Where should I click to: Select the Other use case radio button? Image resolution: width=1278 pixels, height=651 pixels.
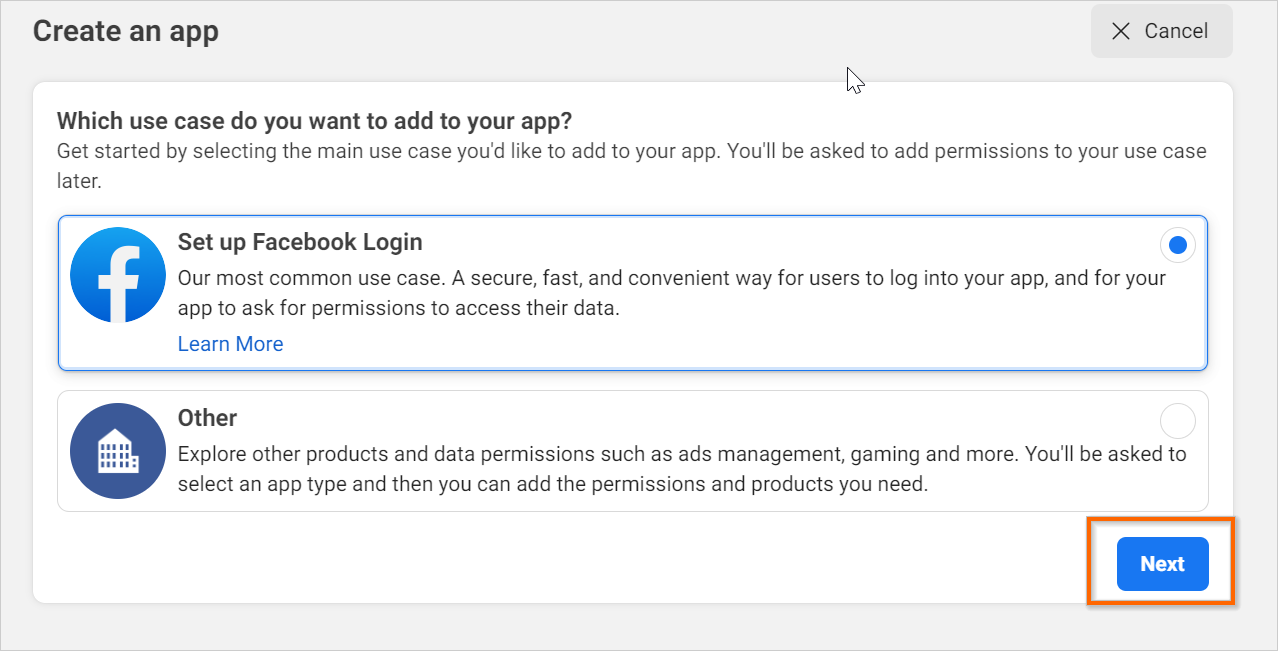coord(1178,421)
